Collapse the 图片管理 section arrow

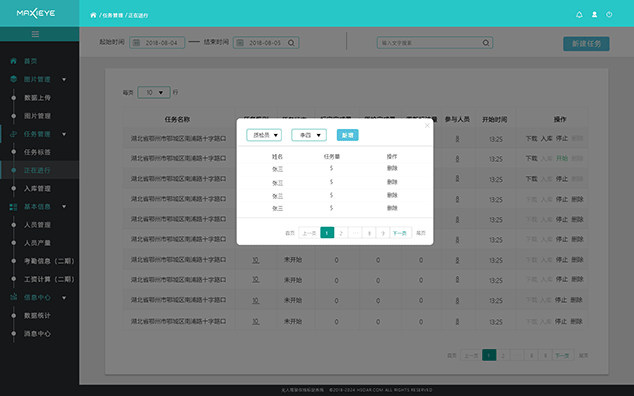[x=64, y=80]
